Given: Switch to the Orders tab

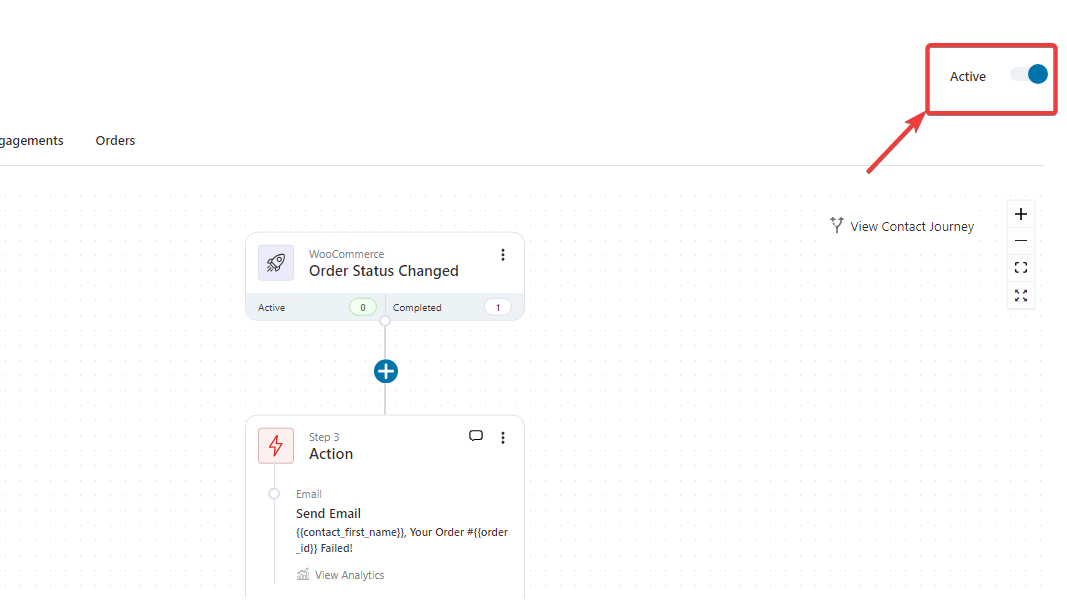Looking at the screenshot, I should click(115, 141).
